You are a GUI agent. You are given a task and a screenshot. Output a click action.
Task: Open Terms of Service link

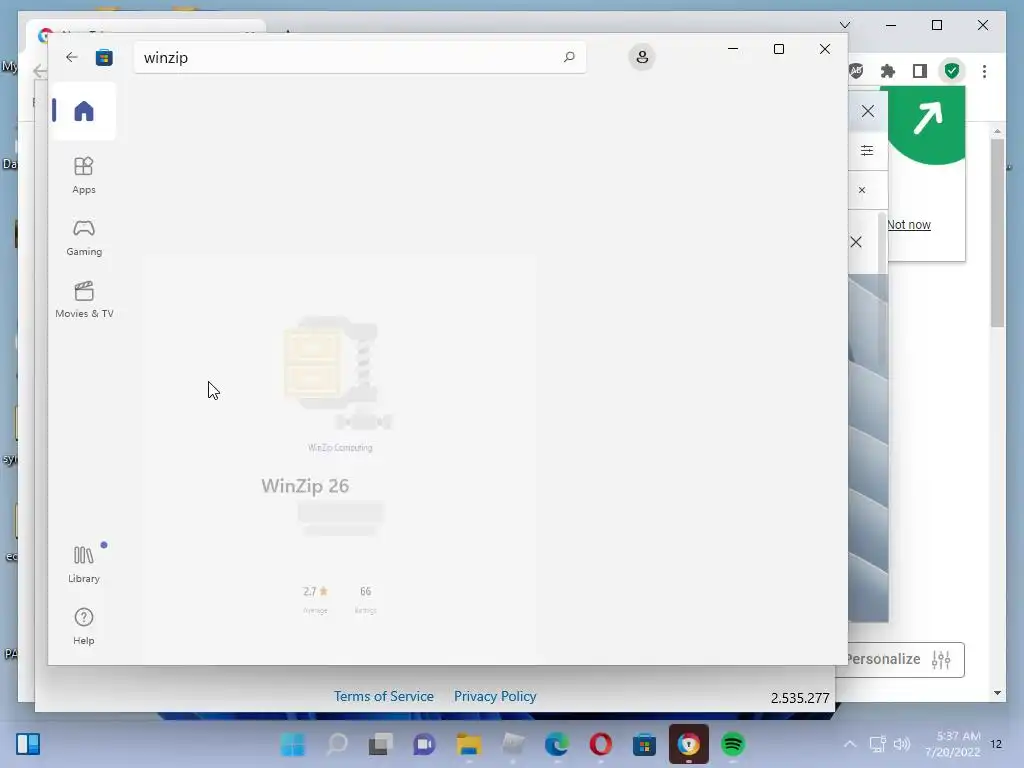(383, 696)
